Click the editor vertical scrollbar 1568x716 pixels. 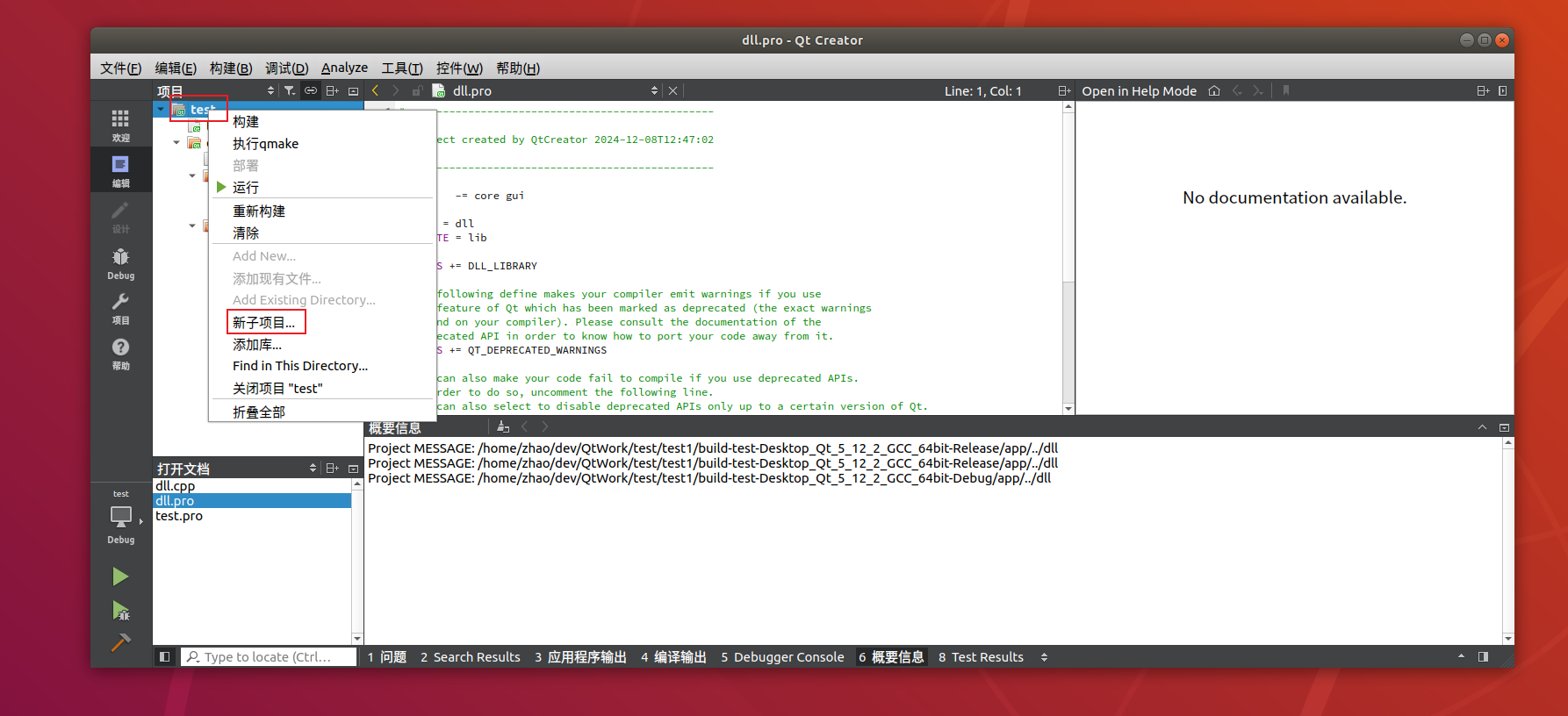[1068, 258]
